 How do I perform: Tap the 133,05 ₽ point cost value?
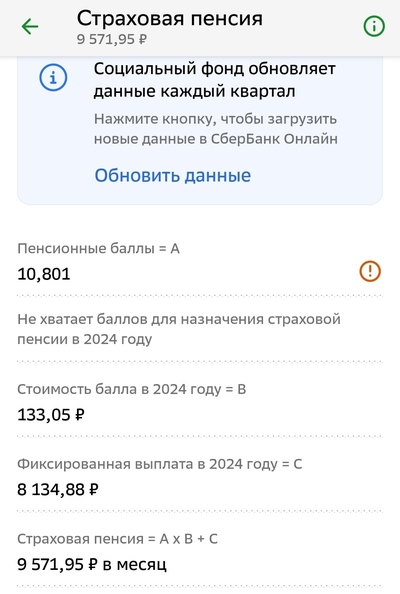pyautogui.click(x=51, y=414)
